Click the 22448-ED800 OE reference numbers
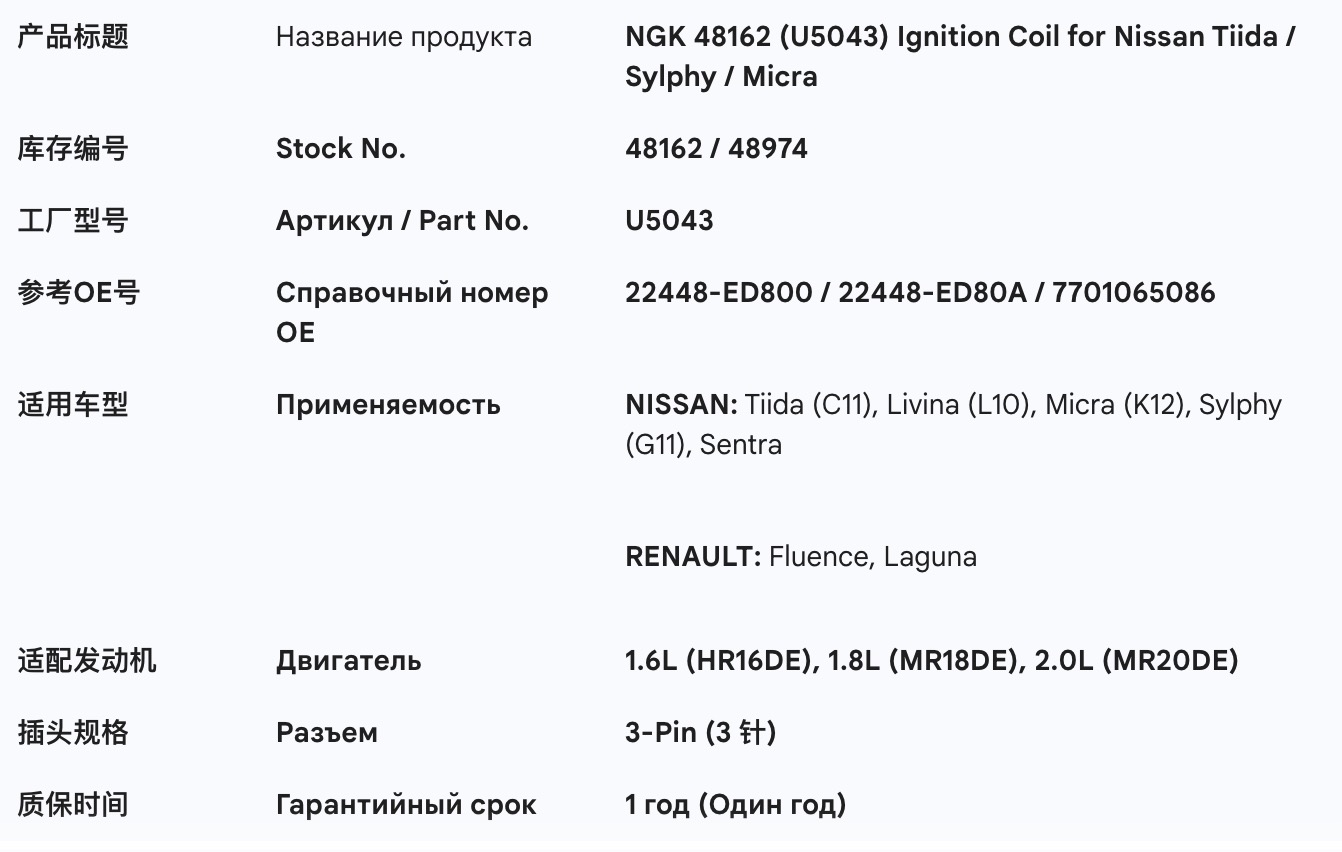The height and width of the screenshot is (852, 1342). (x=919, y=293)
